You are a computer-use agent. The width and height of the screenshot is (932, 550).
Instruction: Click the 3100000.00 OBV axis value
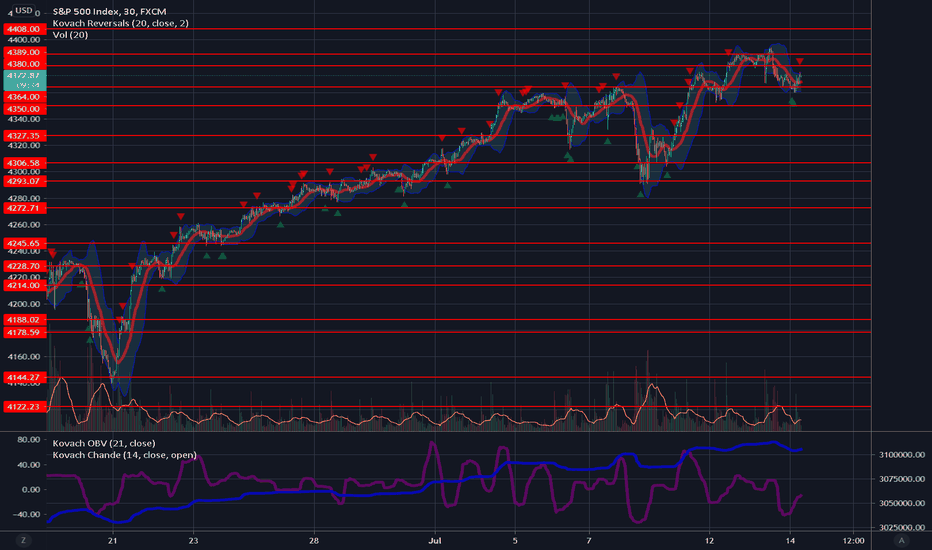(x=902, y=454)
